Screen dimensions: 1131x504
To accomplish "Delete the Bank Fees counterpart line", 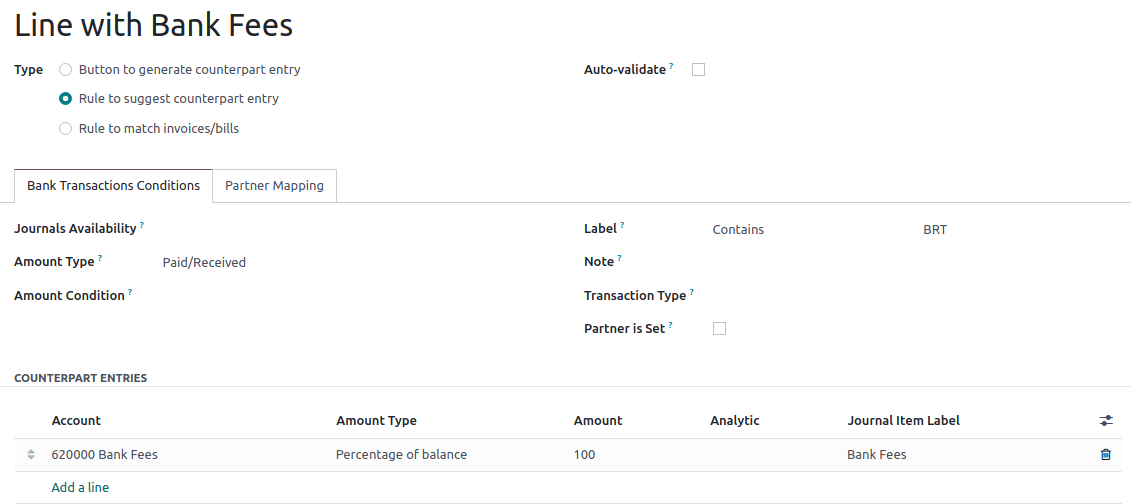I will click(1105, 455).
